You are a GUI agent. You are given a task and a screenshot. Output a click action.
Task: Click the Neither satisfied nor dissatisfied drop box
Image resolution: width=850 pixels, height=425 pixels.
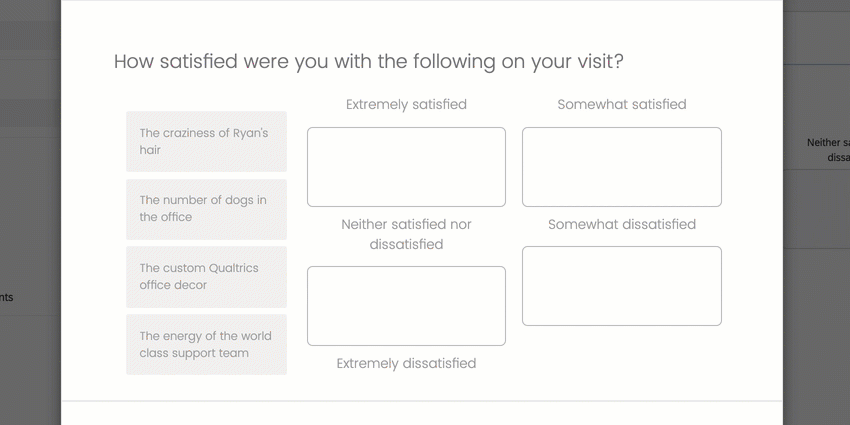406,306
